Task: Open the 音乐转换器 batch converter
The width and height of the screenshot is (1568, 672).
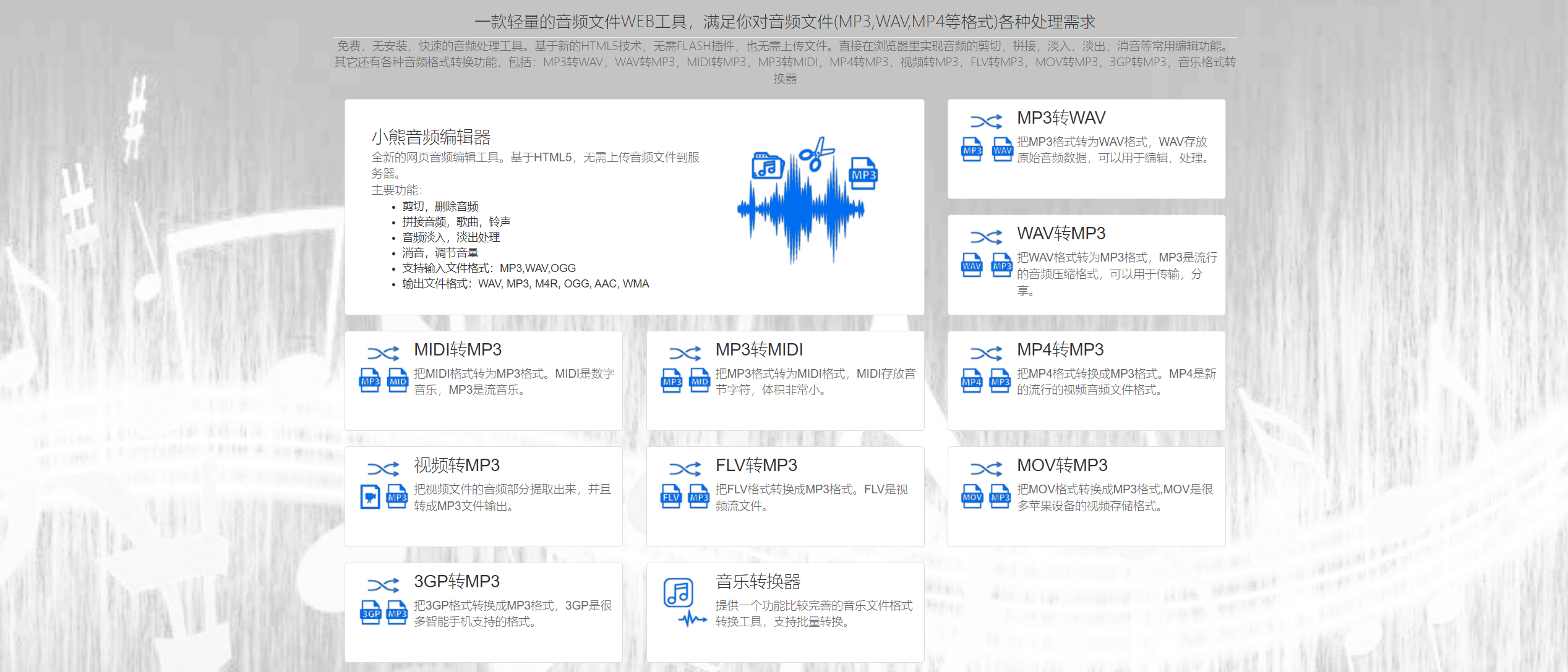Action: (x=758, y=581)
